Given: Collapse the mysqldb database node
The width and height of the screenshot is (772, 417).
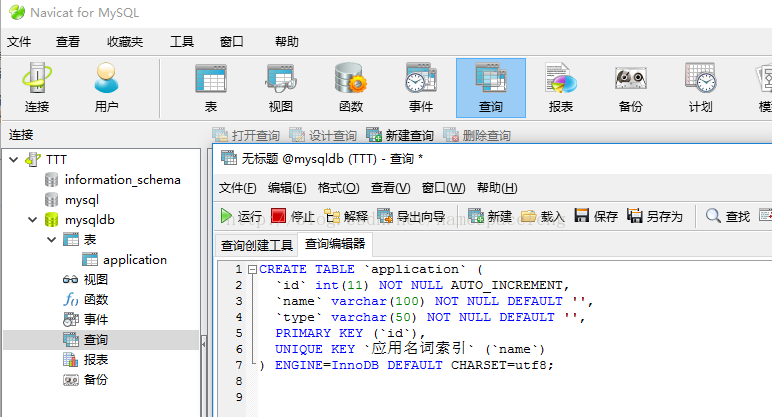Looking at the screenshot, I should coord(32,220).
